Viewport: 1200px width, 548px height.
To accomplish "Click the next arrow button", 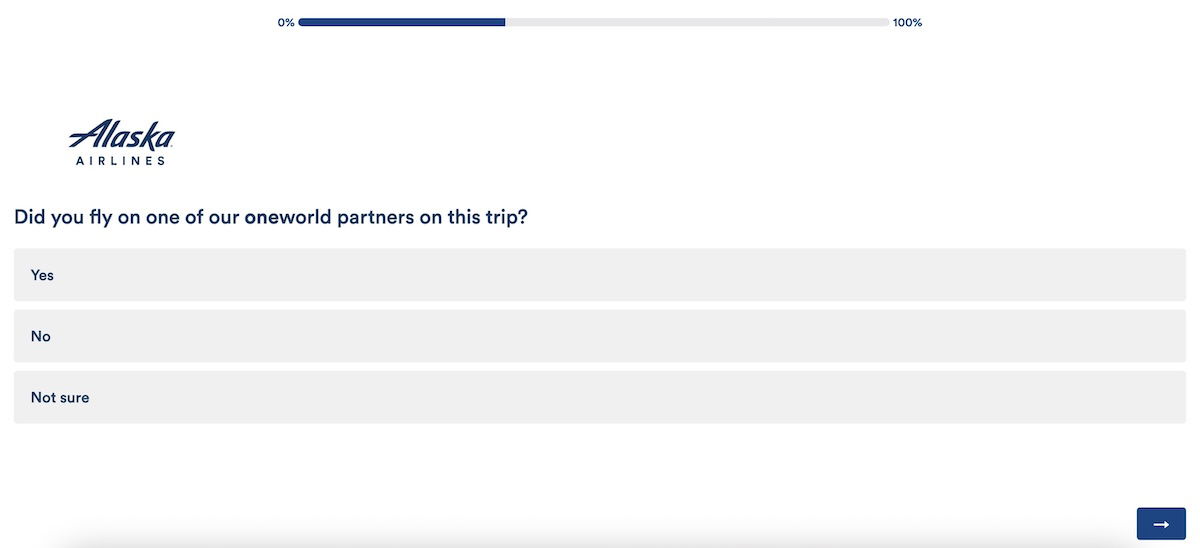I will (x=1161, y=524).
